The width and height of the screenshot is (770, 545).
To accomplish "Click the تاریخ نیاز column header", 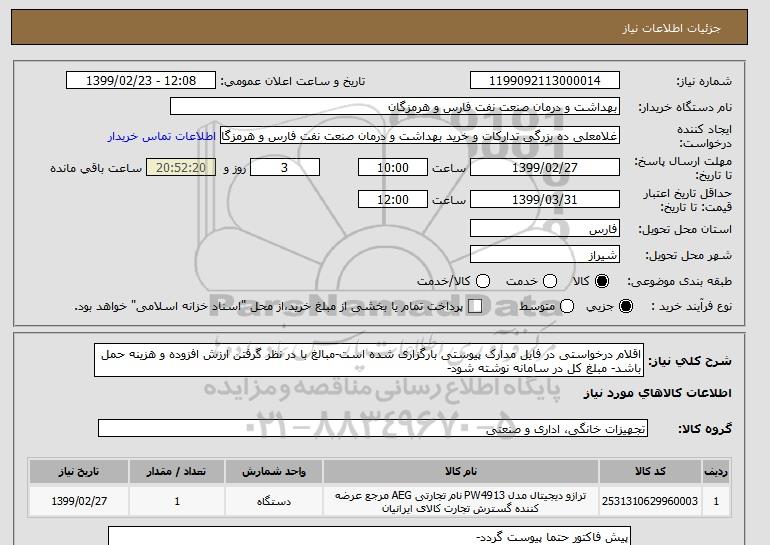I will click(x=79, y=471).
